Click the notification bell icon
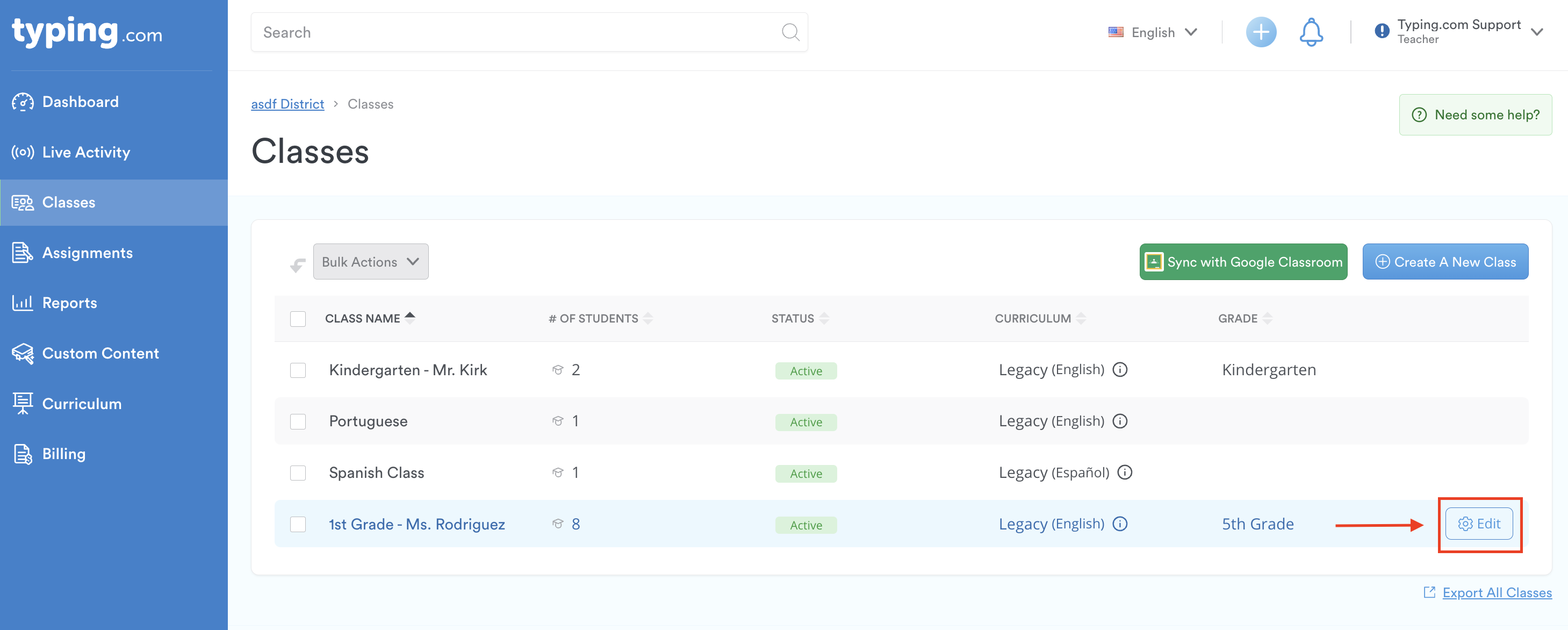The width and height of the screenshot is (1568, 630). (x=1311, y=32)
